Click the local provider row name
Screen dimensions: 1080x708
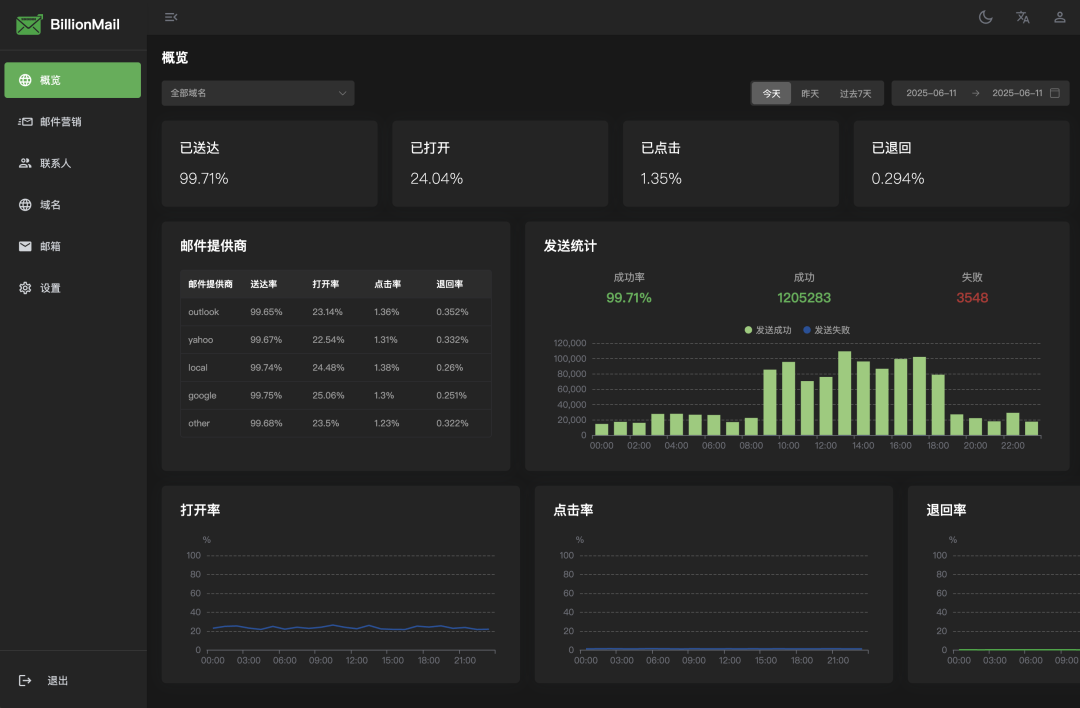pos(198,368)
